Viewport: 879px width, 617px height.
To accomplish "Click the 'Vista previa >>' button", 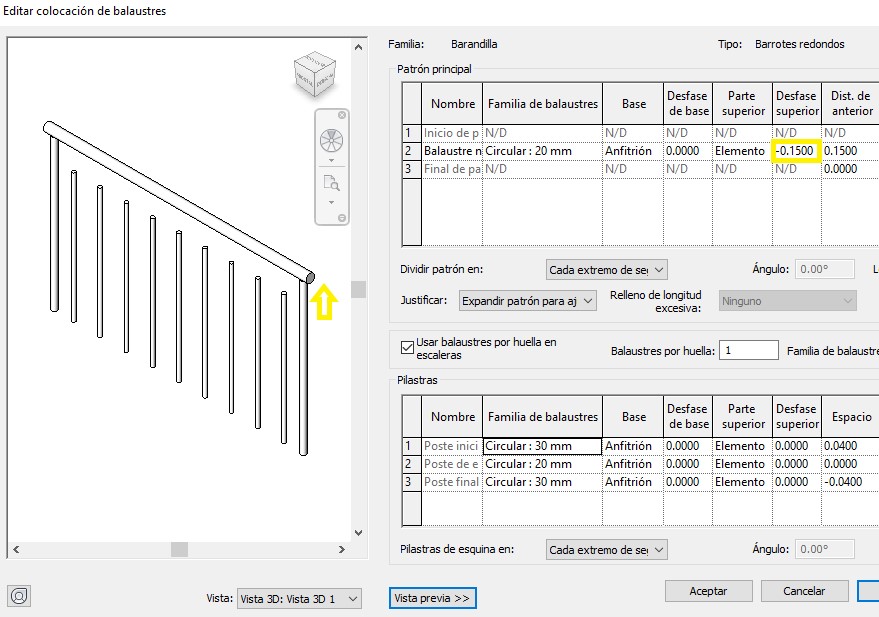I will [432, 598].
